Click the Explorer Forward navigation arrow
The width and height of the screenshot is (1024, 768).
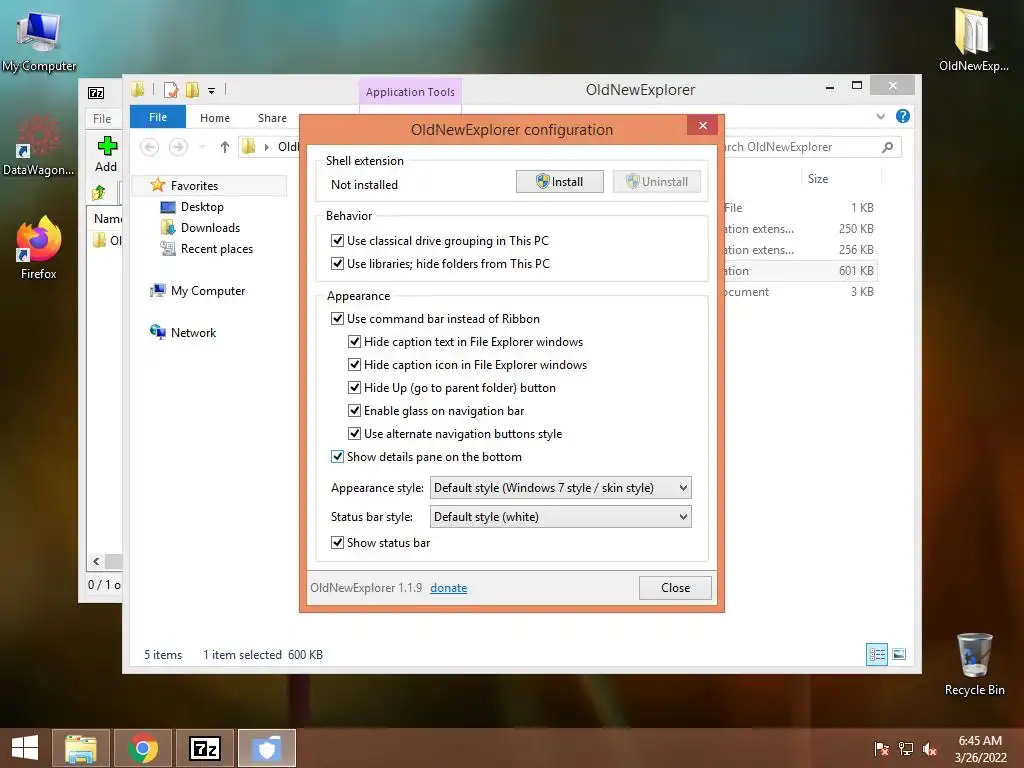click(178, 147)
